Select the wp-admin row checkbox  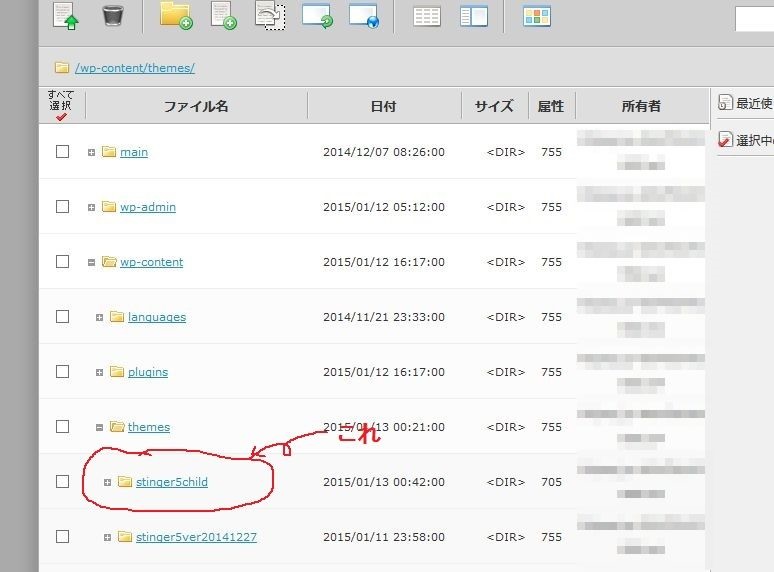pyautogui.click(x=62, y=207)
